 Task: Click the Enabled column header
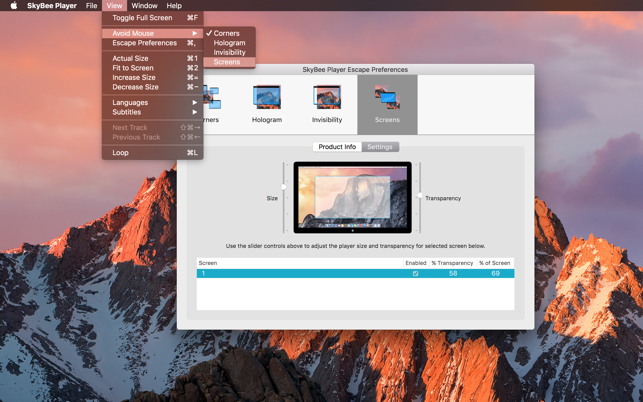[x=416, y=263]
